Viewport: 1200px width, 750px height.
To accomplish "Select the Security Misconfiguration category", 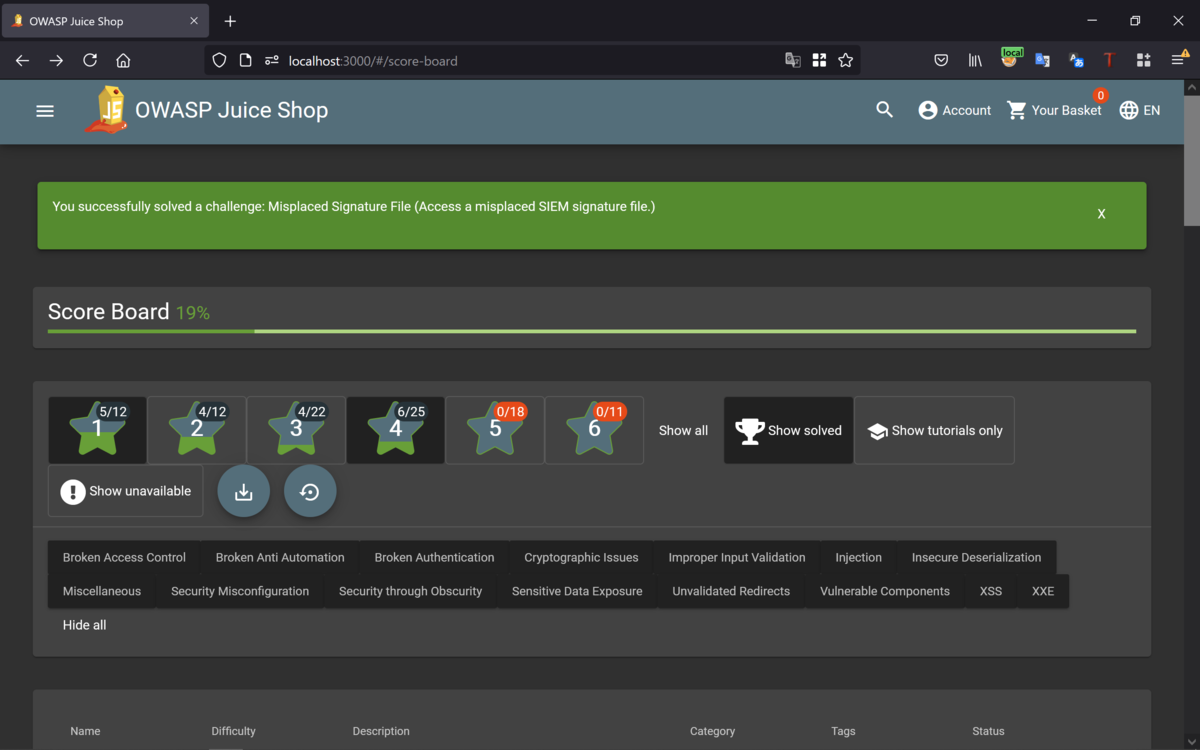I will point(240,591).
